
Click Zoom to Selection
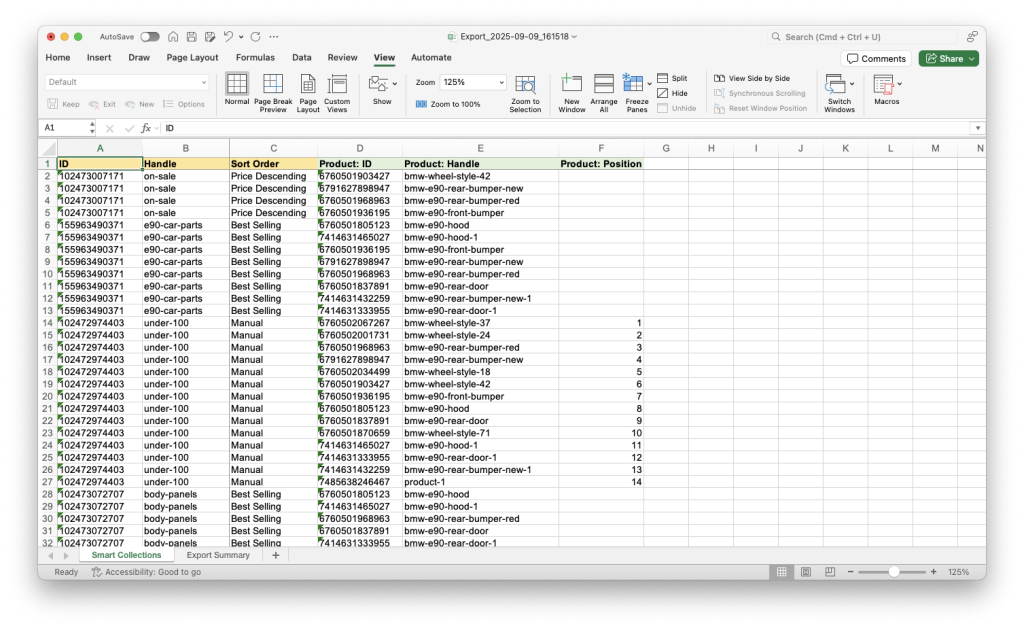pyautogui.click(x=525, y=92)
